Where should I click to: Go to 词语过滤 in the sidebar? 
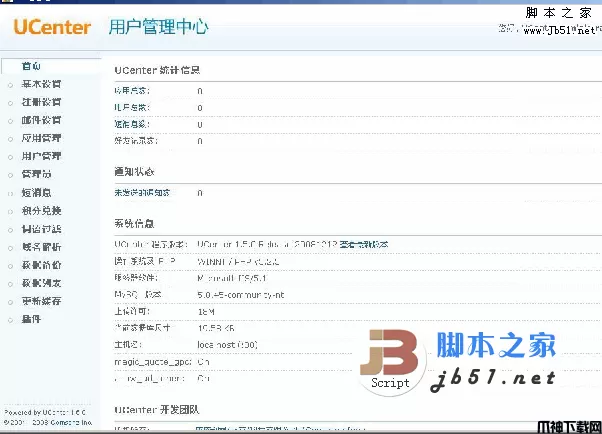41,228
